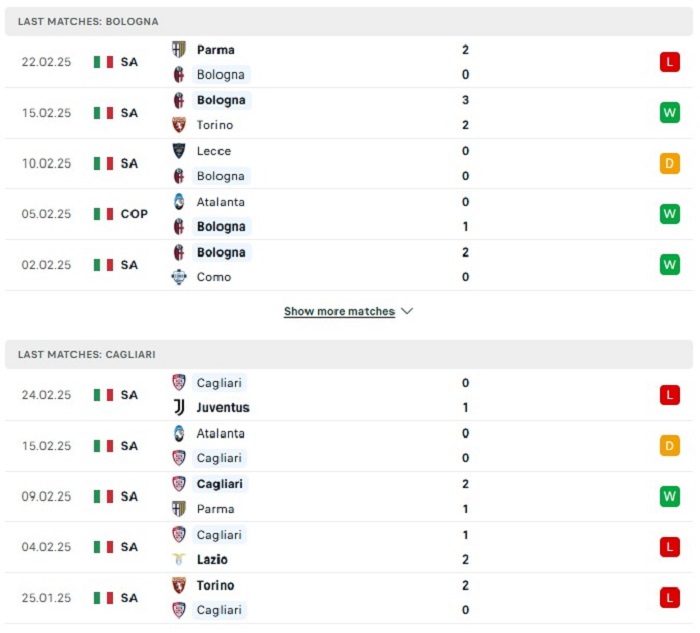
Task: Click the Italy flag next to the COP match
Action: coord(103,214)
